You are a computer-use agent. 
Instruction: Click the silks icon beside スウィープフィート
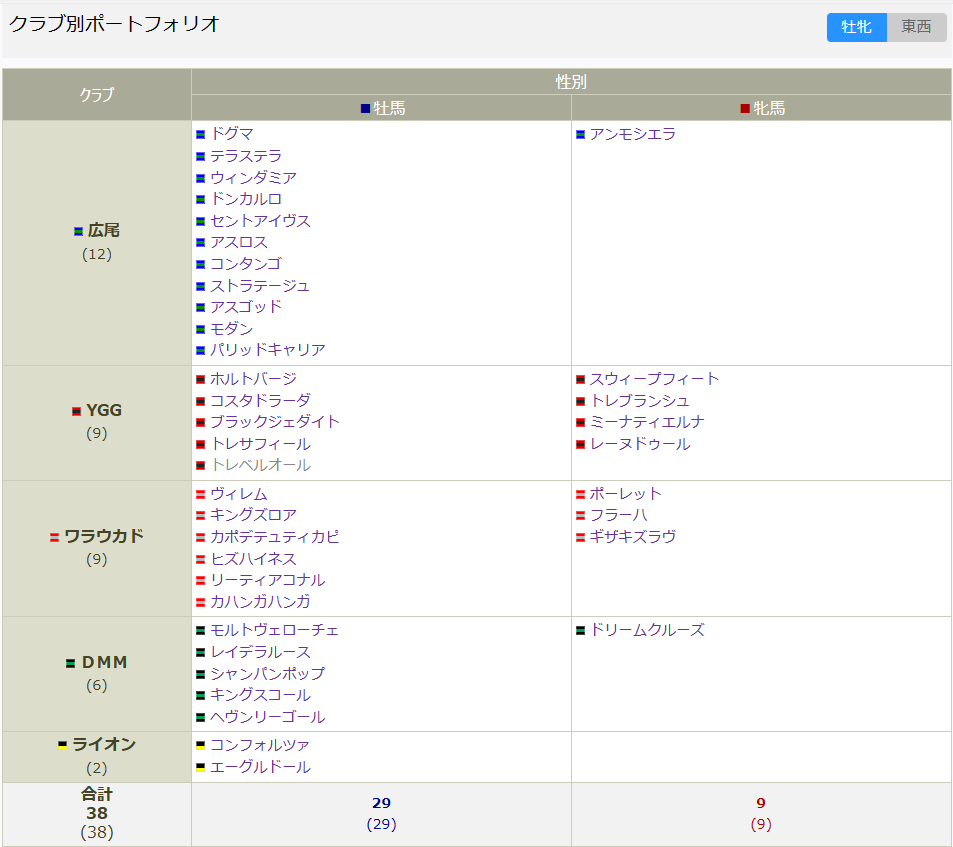tap(580, 380)
